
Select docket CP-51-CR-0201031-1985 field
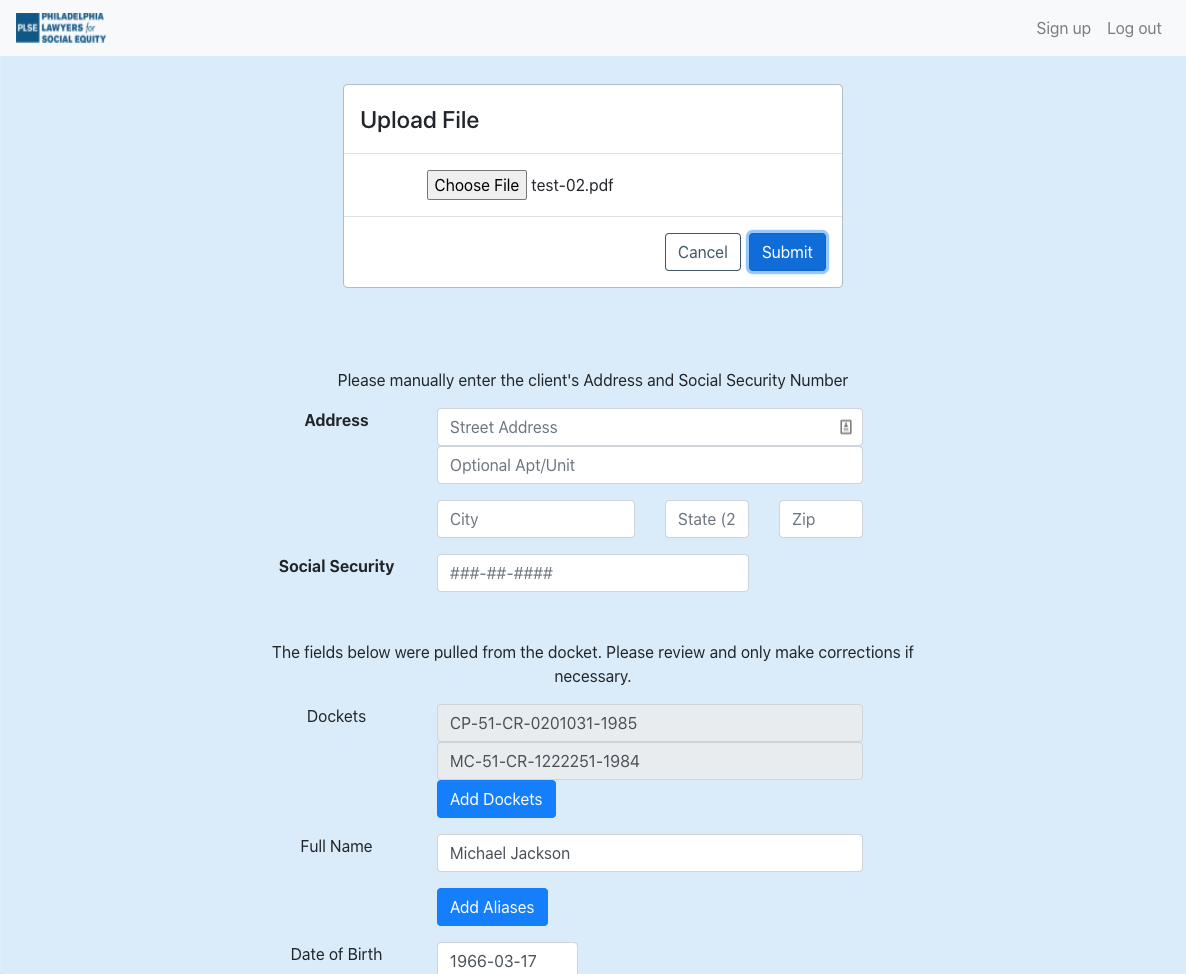[x=649, y=723]
